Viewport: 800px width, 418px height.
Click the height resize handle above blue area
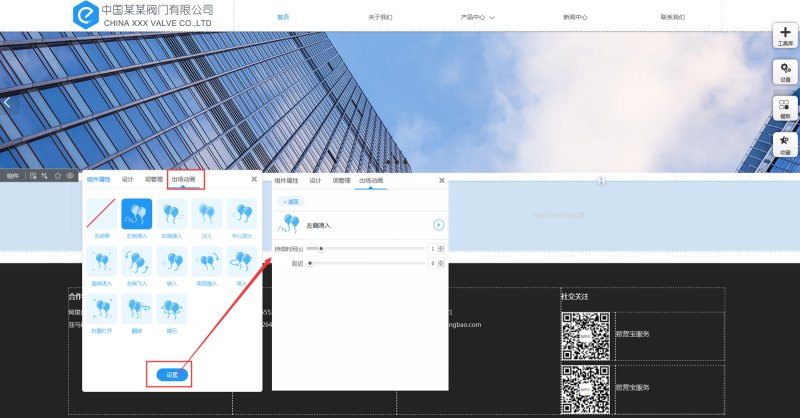pos(602,181)
